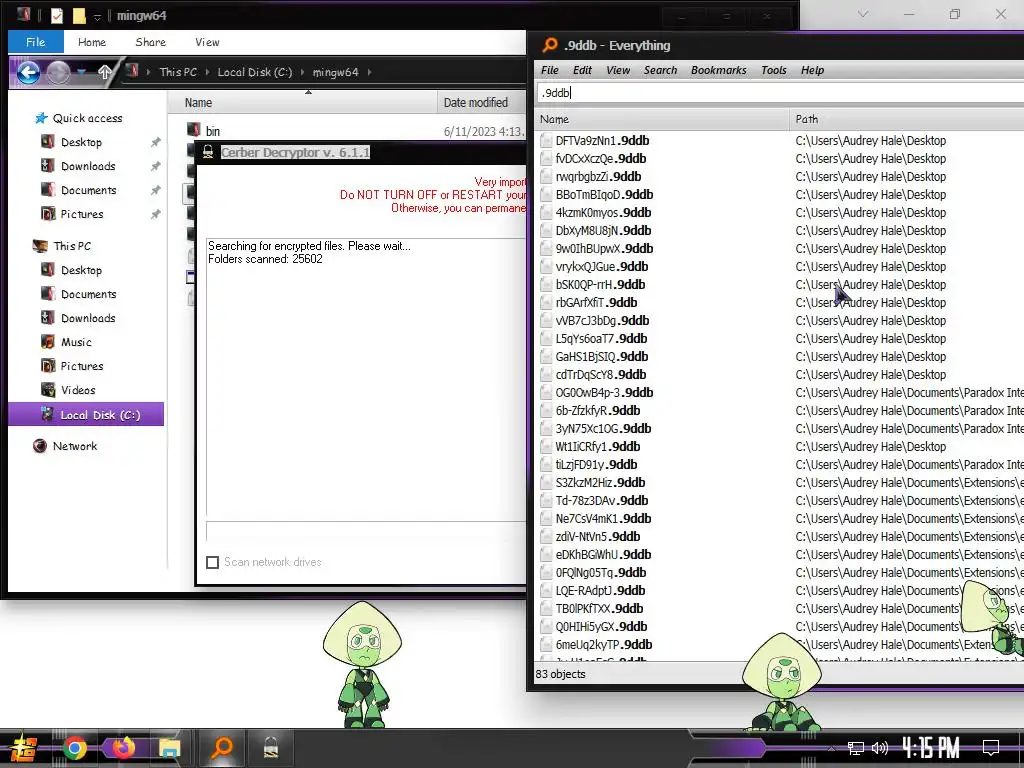
Task: Select This PC in navigation pane
Action: [x=72, y=246]
